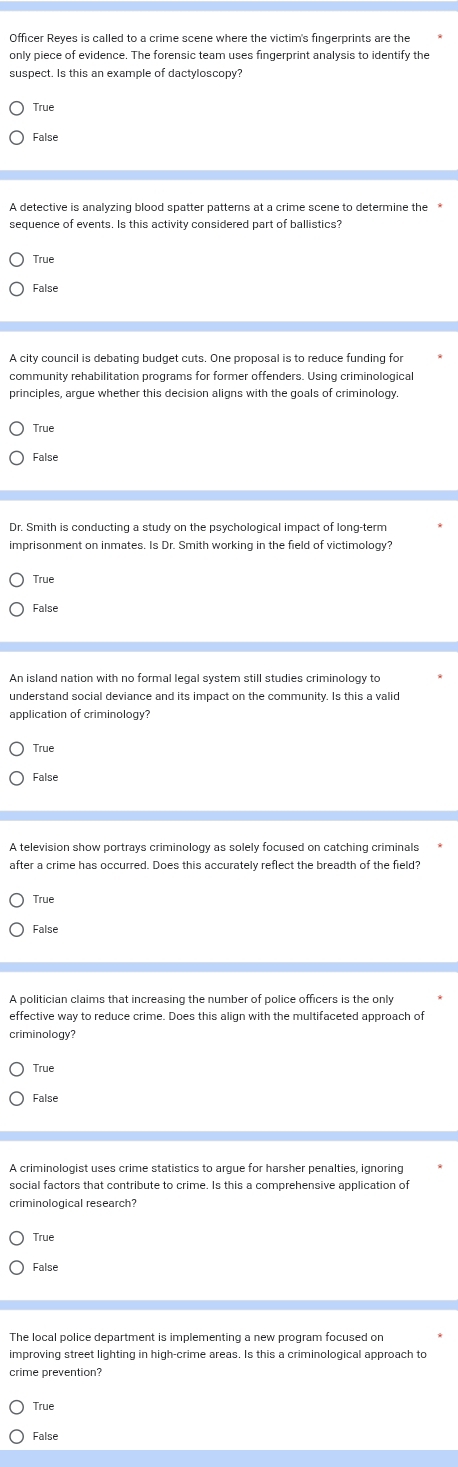Mark False for city council budget cuts question
Image resolution: width=458 pixels, height=1467 pixels.
point(16,457)
